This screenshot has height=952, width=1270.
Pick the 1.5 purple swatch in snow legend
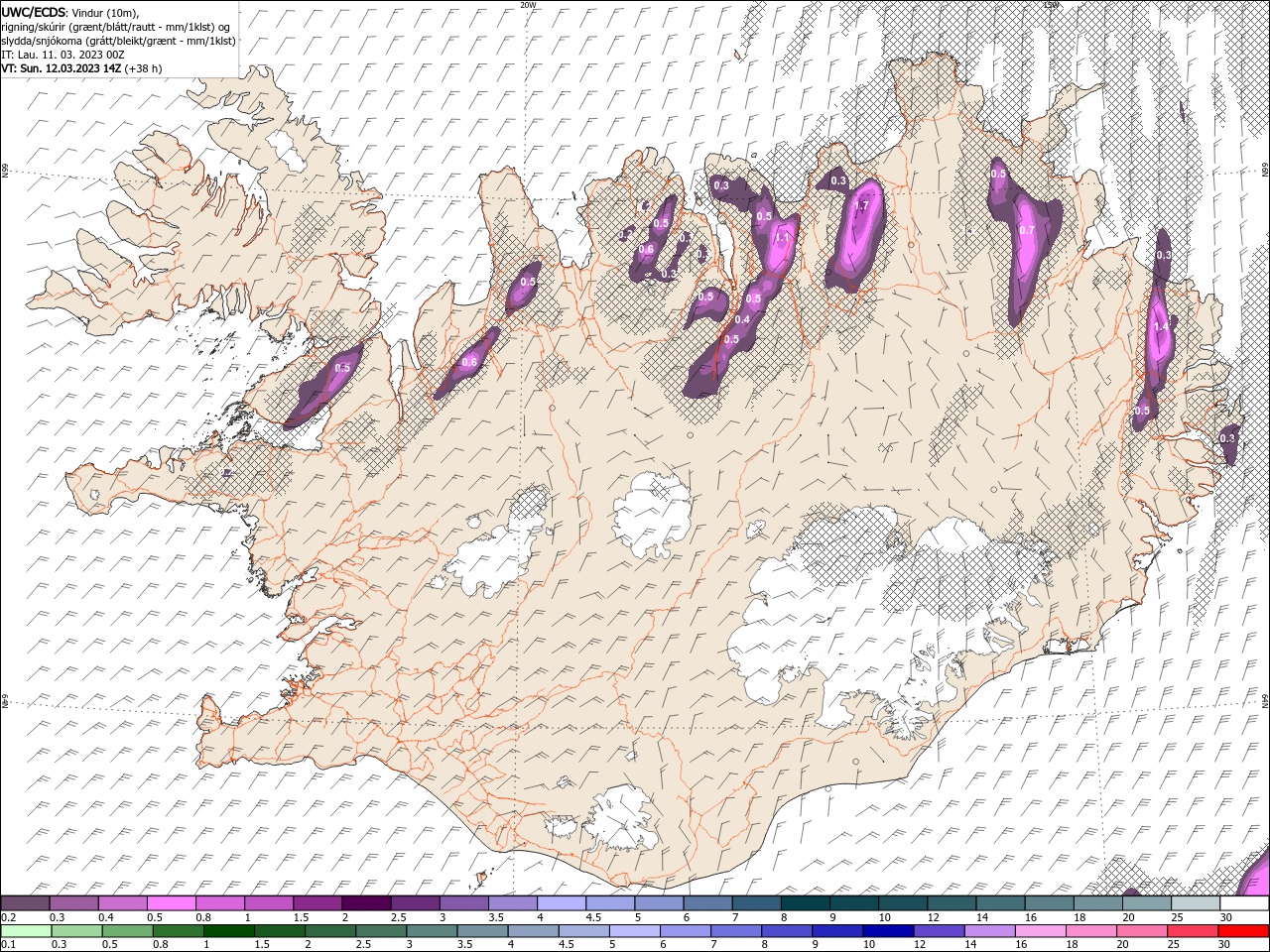pyautogui.click(x=317, y=903)
